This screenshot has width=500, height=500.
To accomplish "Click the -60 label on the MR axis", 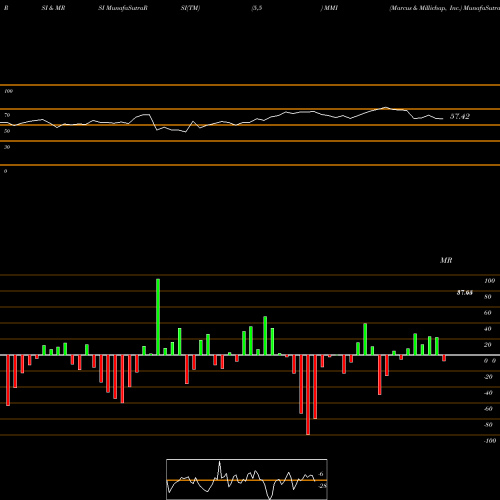I will [x=488, y=409].
